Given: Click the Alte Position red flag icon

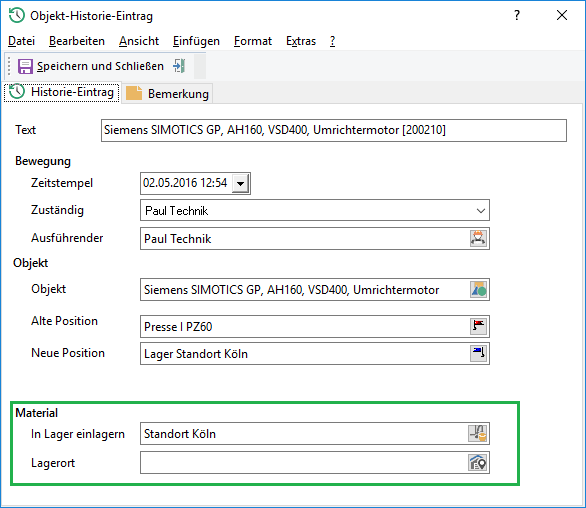Looking at the screenshot, I should (x=478, y=326).
